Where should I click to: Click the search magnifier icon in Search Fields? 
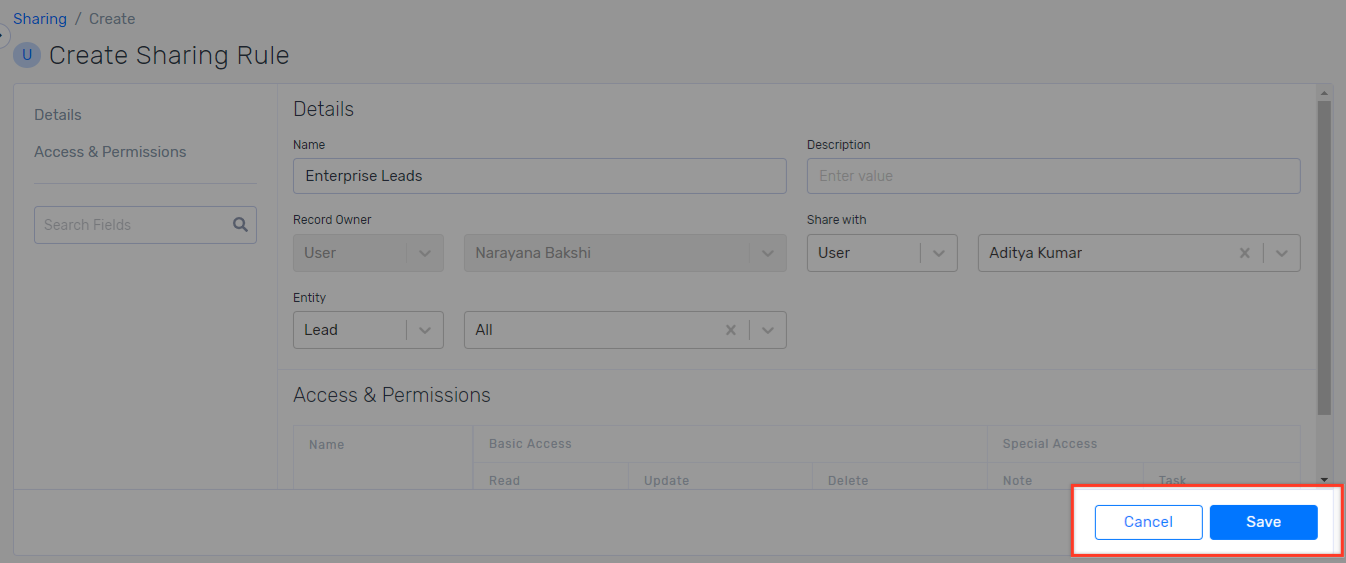point(240,225)
